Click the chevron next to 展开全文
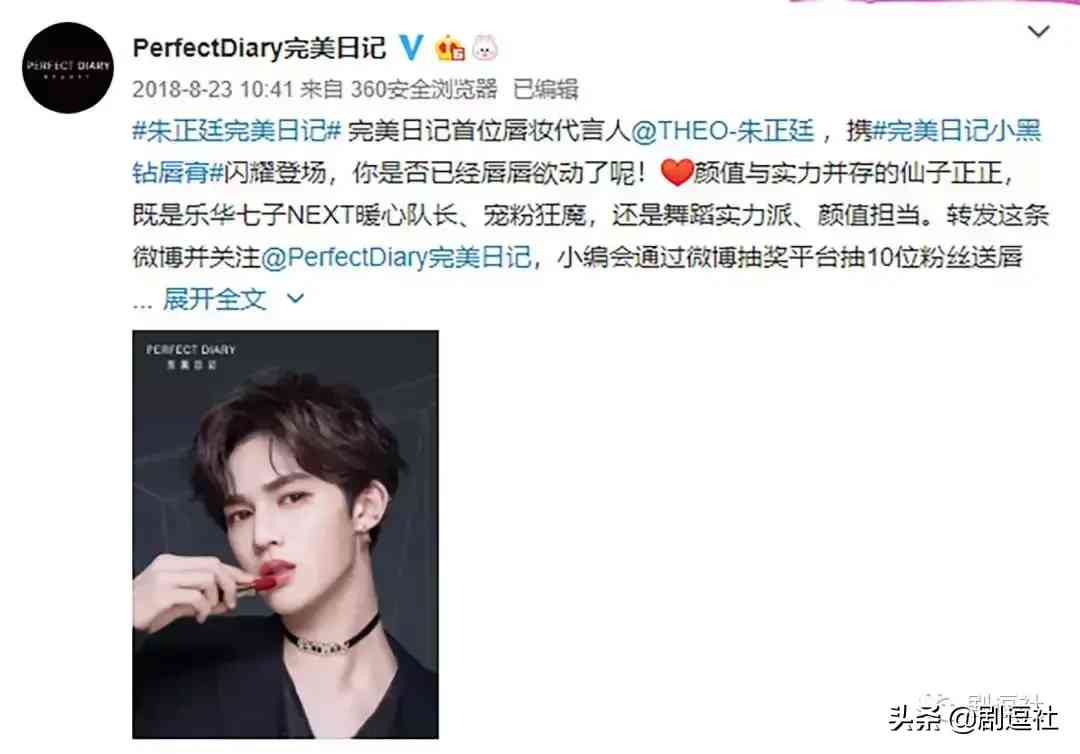 pyautogui.click(x=295, y=299)
